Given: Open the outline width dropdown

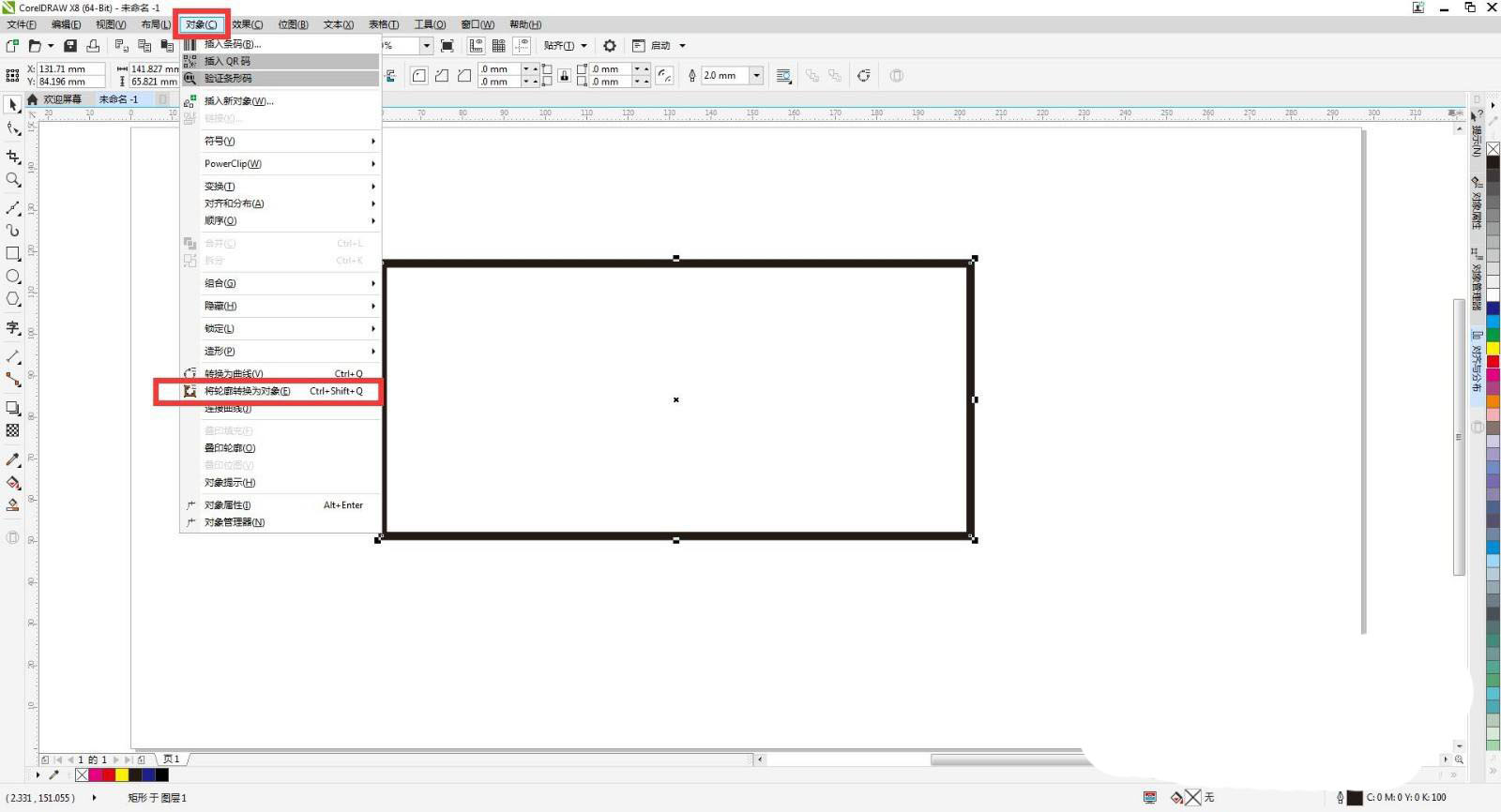Looking at the screenshot, I should click(x=756, y=76).
